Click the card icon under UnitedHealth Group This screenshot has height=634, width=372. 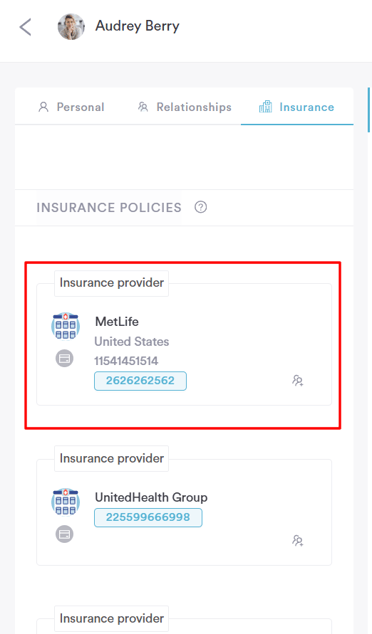coord(64,534)
